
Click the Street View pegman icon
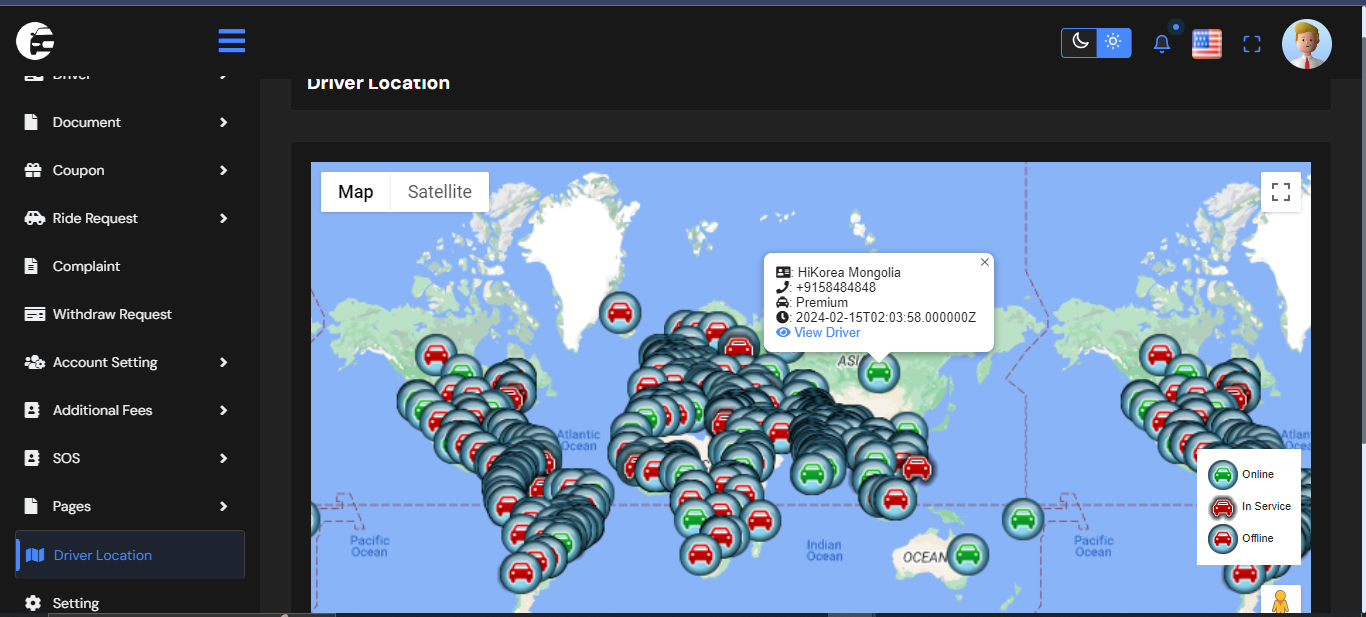coord(1280,602)
